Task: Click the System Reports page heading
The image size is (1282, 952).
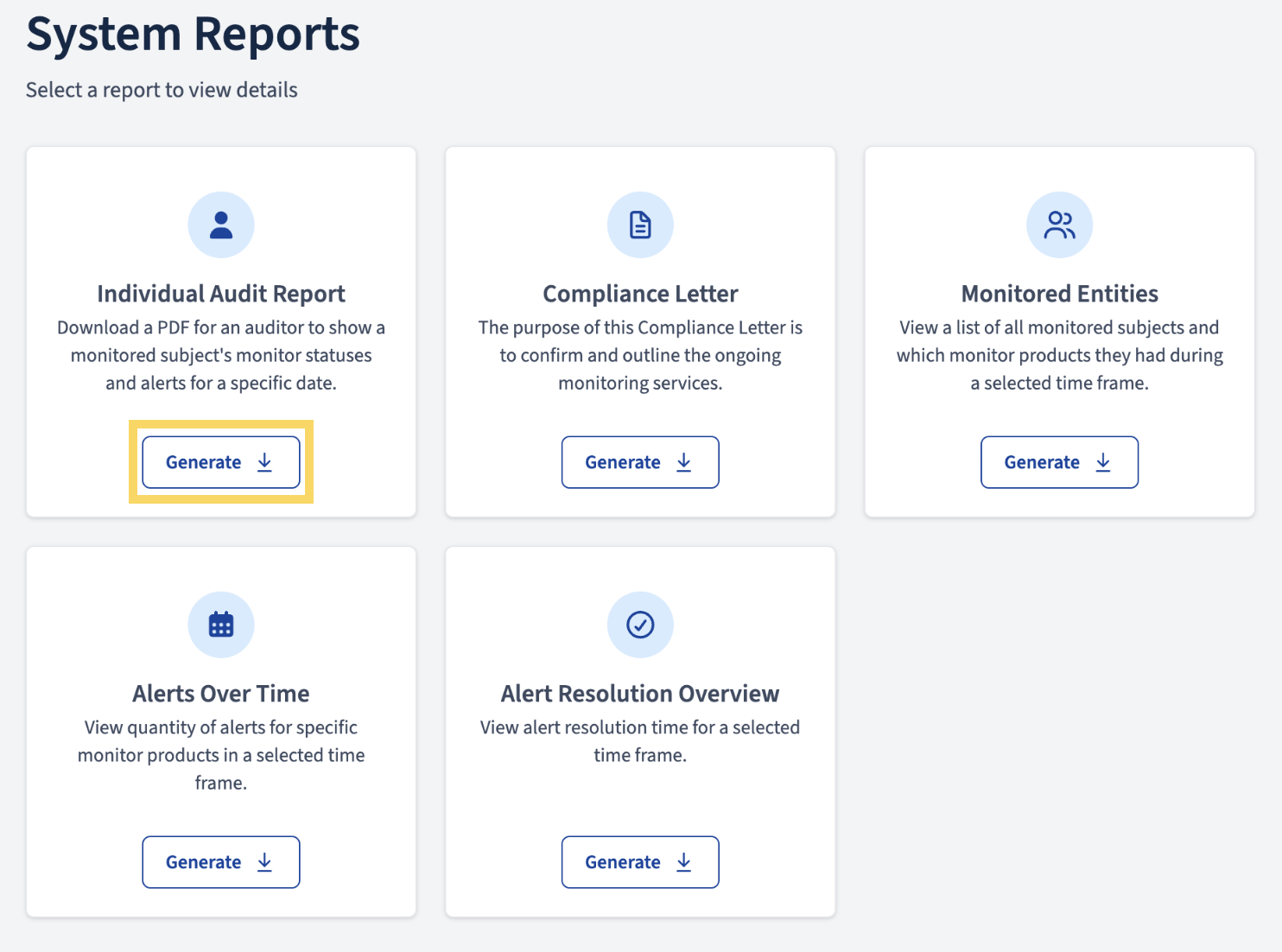Action: (193, 35)
